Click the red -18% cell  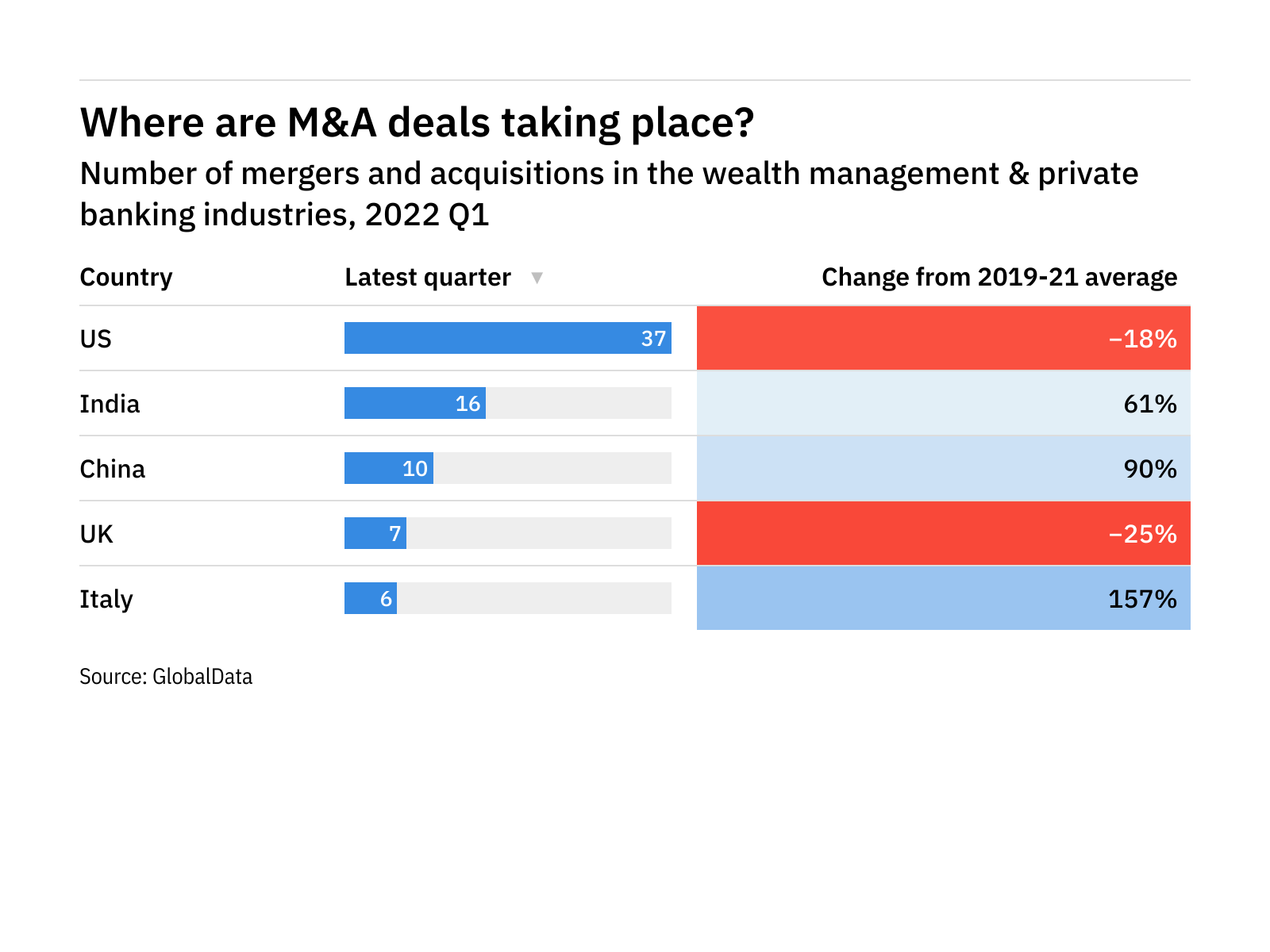coord(943,338)
